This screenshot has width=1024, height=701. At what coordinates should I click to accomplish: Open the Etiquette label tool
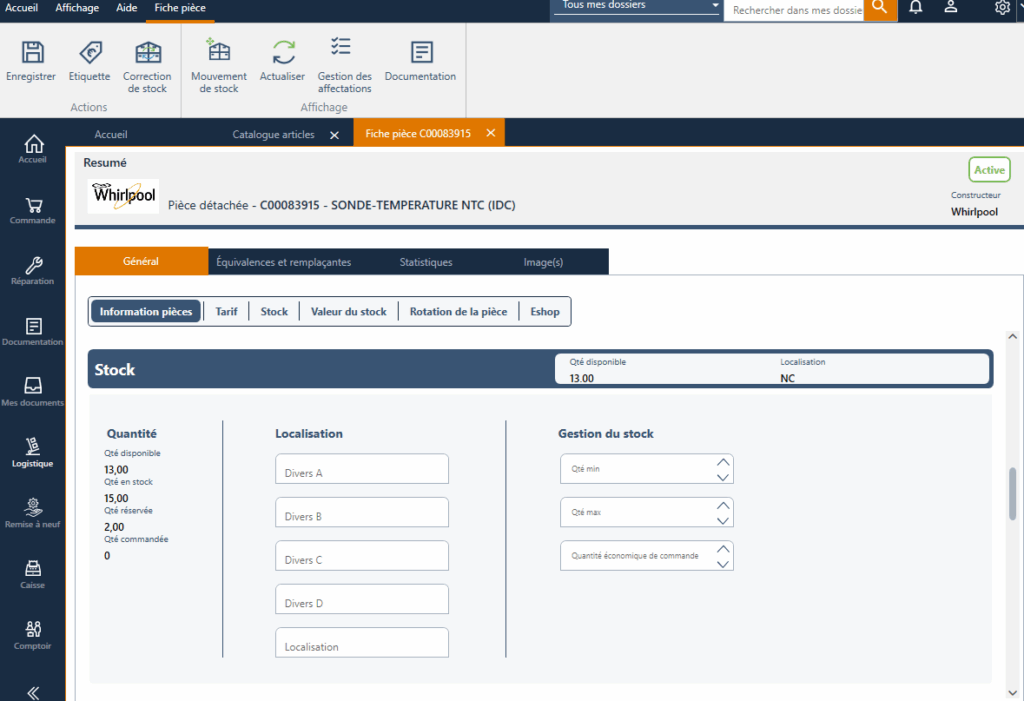point(89,54)
